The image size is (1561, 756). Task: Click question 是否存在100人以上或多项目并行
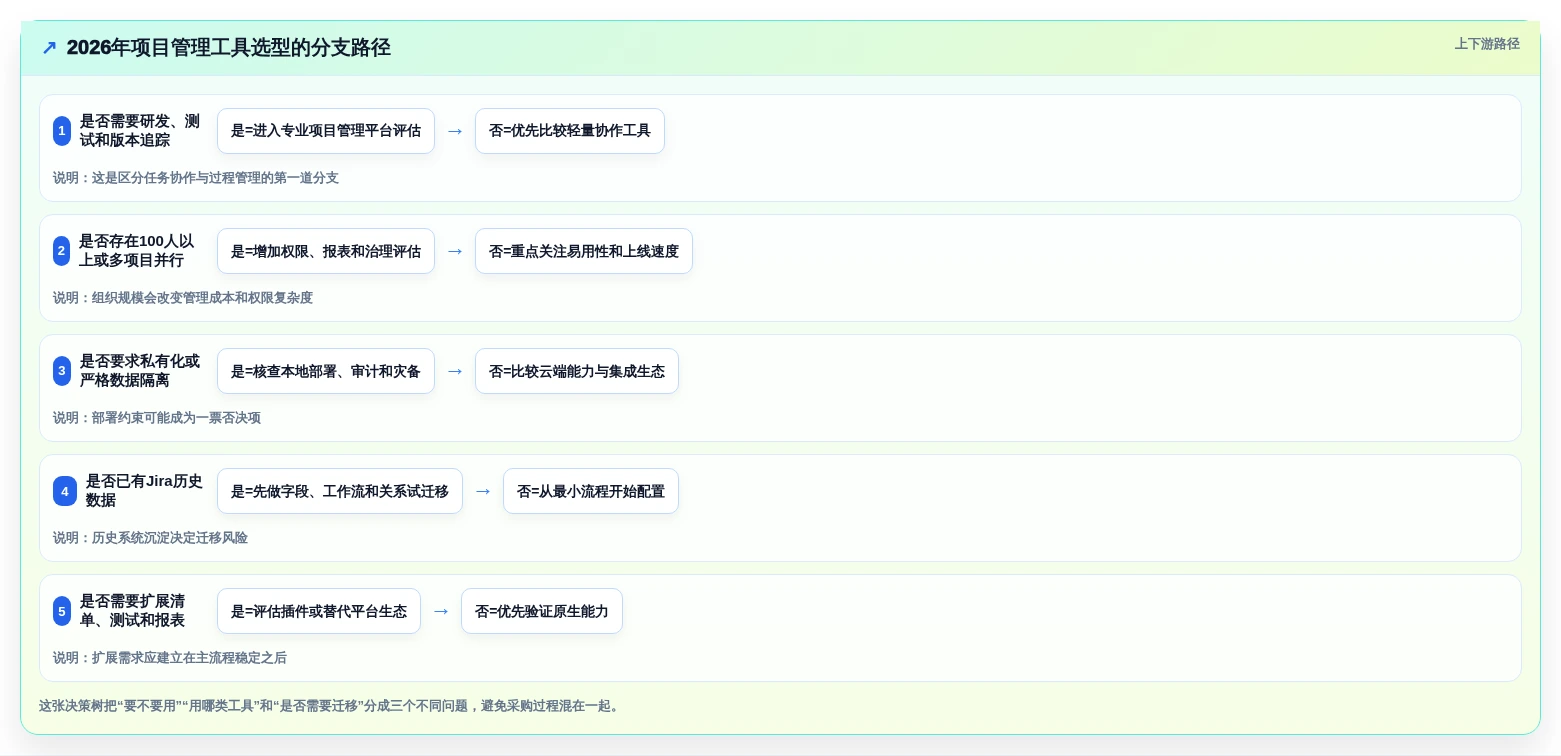point(137,251)
